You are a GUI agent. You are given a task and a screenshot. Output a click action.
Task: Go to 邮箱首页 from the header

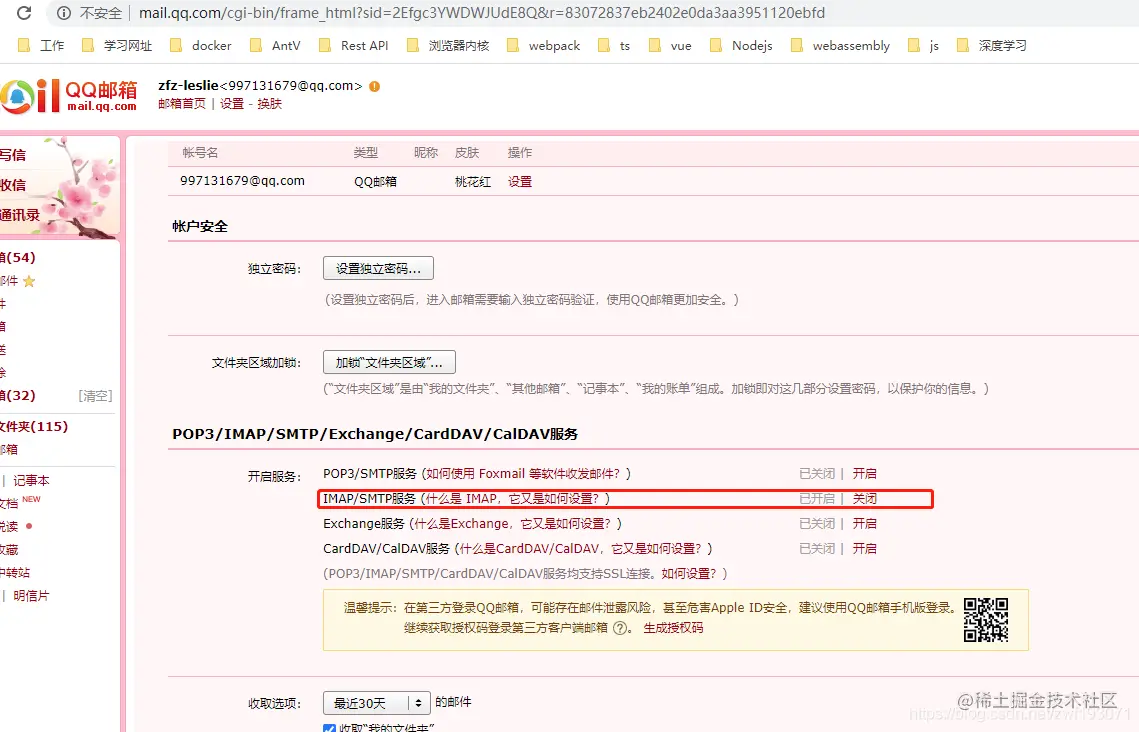[x=181, y=103]
